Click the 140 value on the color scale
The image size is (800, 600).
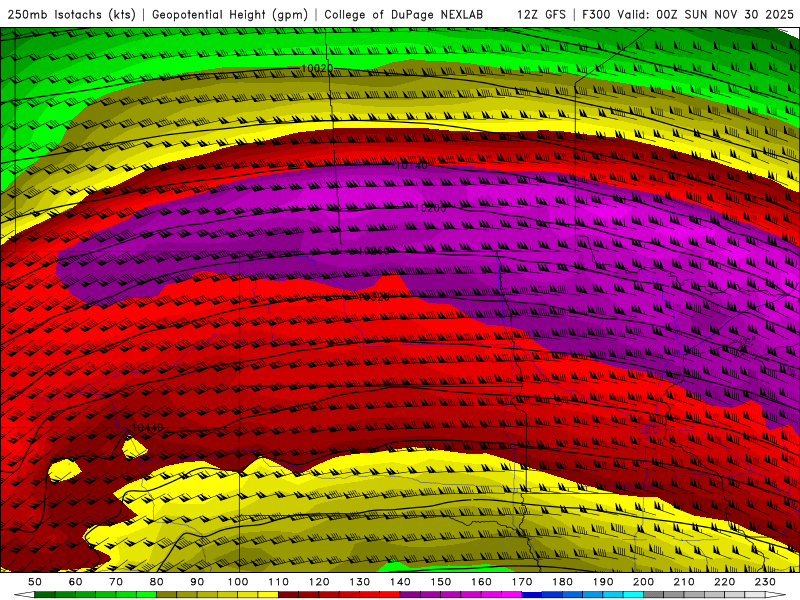400,582
